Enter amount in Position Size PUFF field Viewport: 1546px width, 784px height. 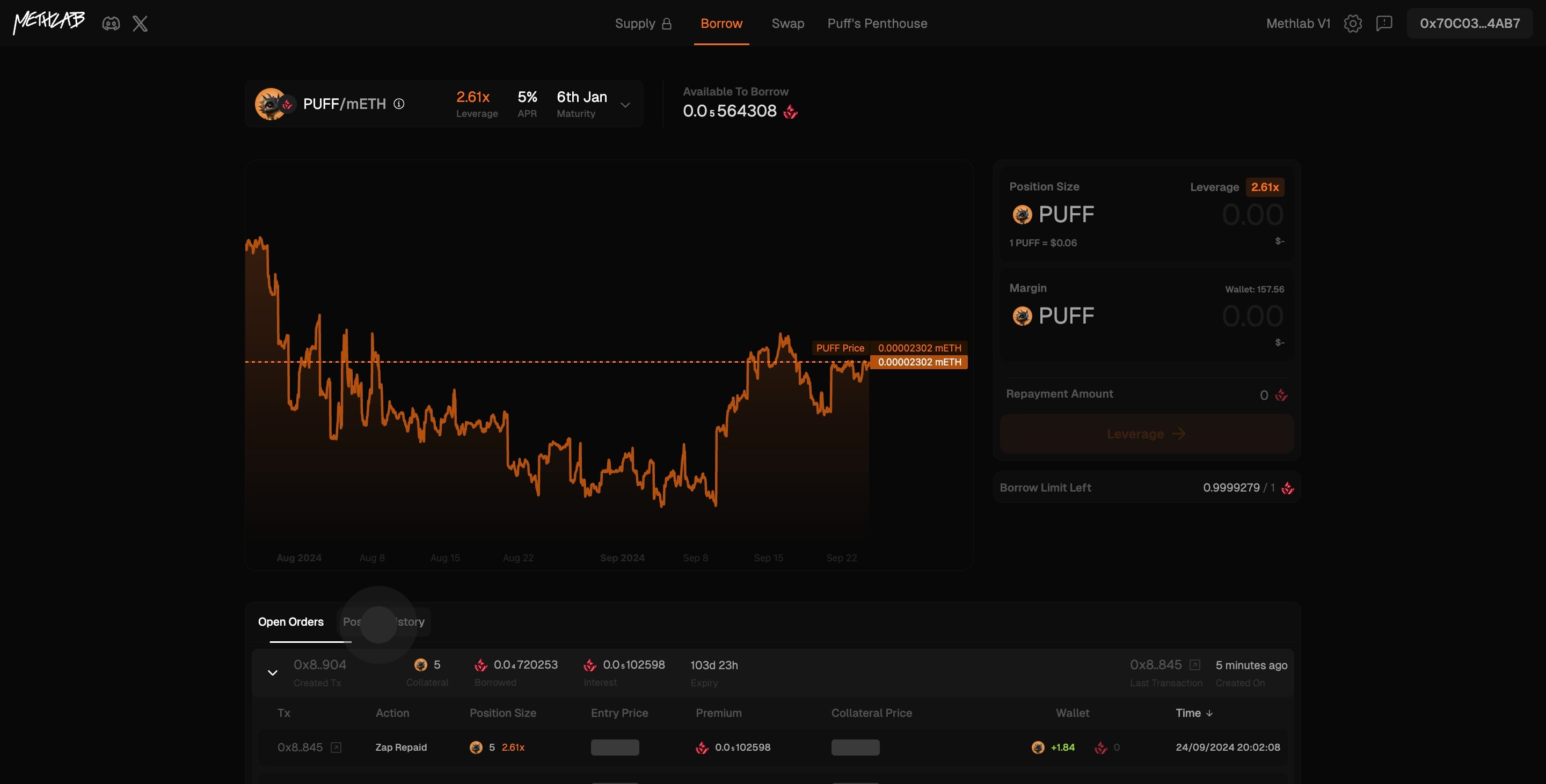(1252, 215)
